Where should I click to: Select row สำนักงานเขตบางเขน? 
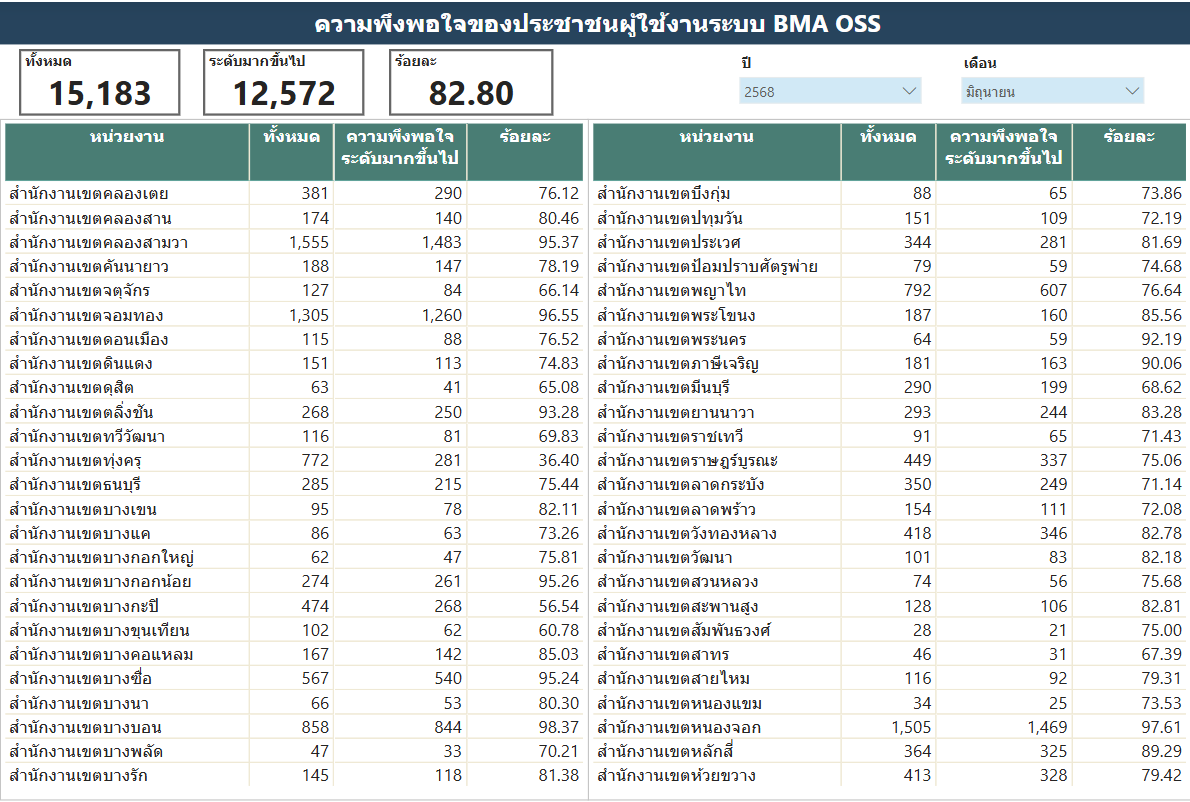294,509
